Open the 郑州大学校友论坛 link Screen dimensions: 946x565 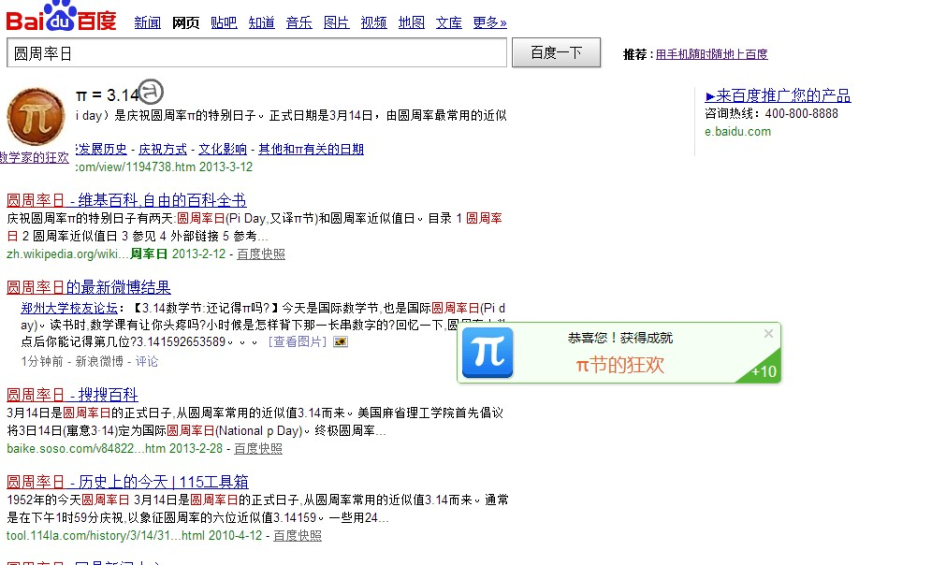69,308
